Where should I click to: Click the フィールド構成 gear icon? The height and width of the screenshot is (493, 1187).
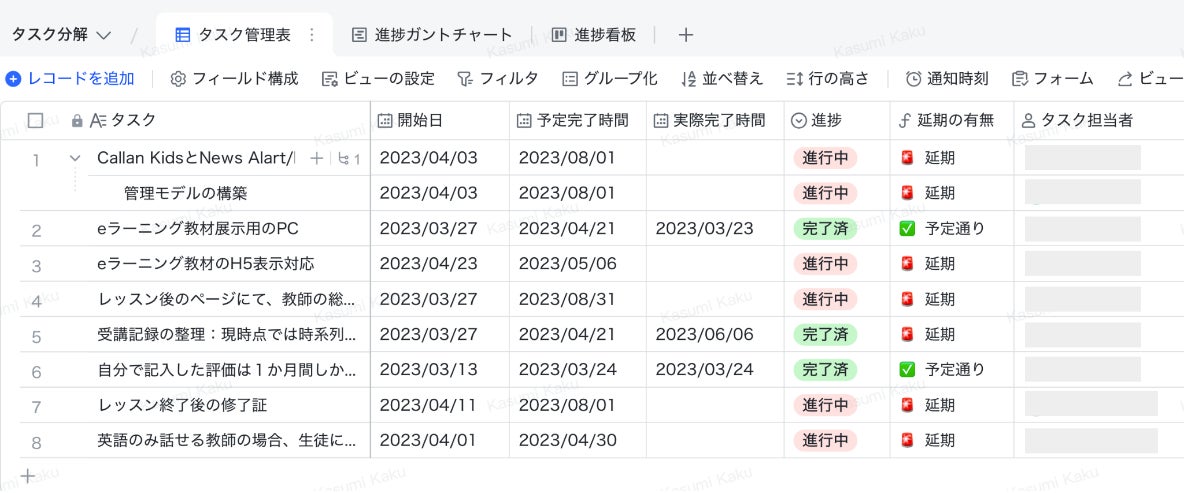[x=179, y=79]
